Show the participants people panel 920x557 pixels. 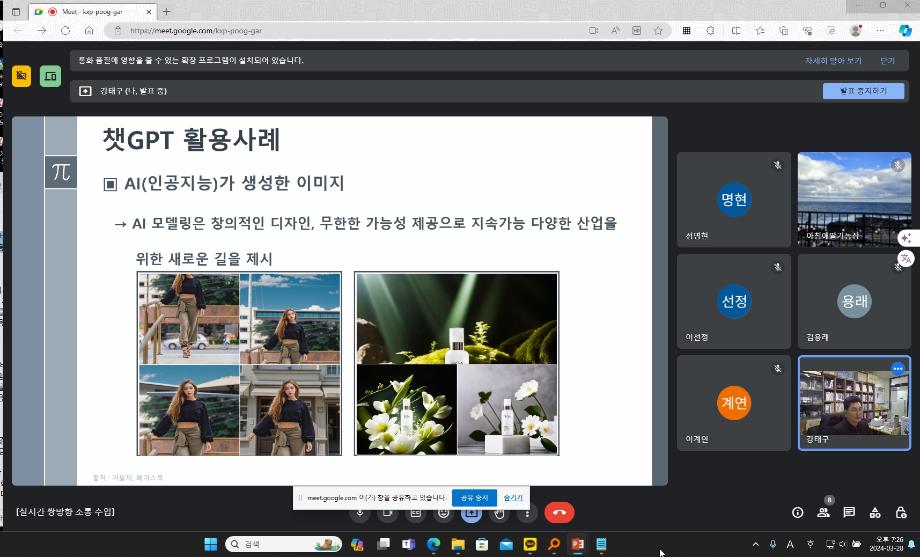[x=823, y=512]
